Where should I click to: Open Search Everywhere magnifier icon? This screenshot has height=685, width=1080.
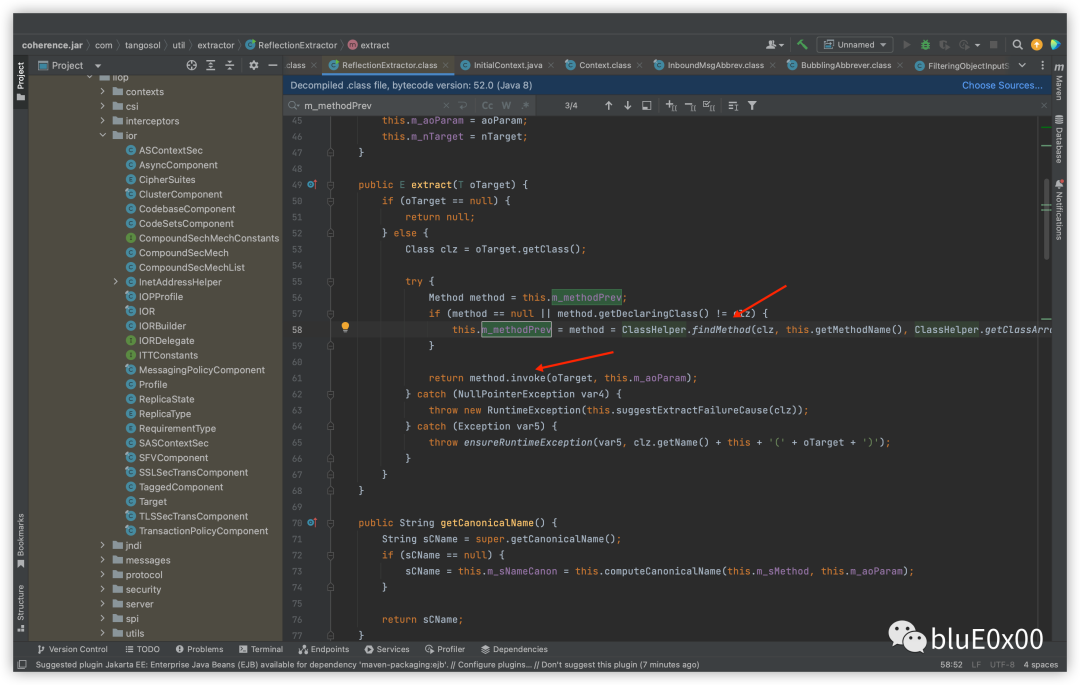click(1017, 45)
